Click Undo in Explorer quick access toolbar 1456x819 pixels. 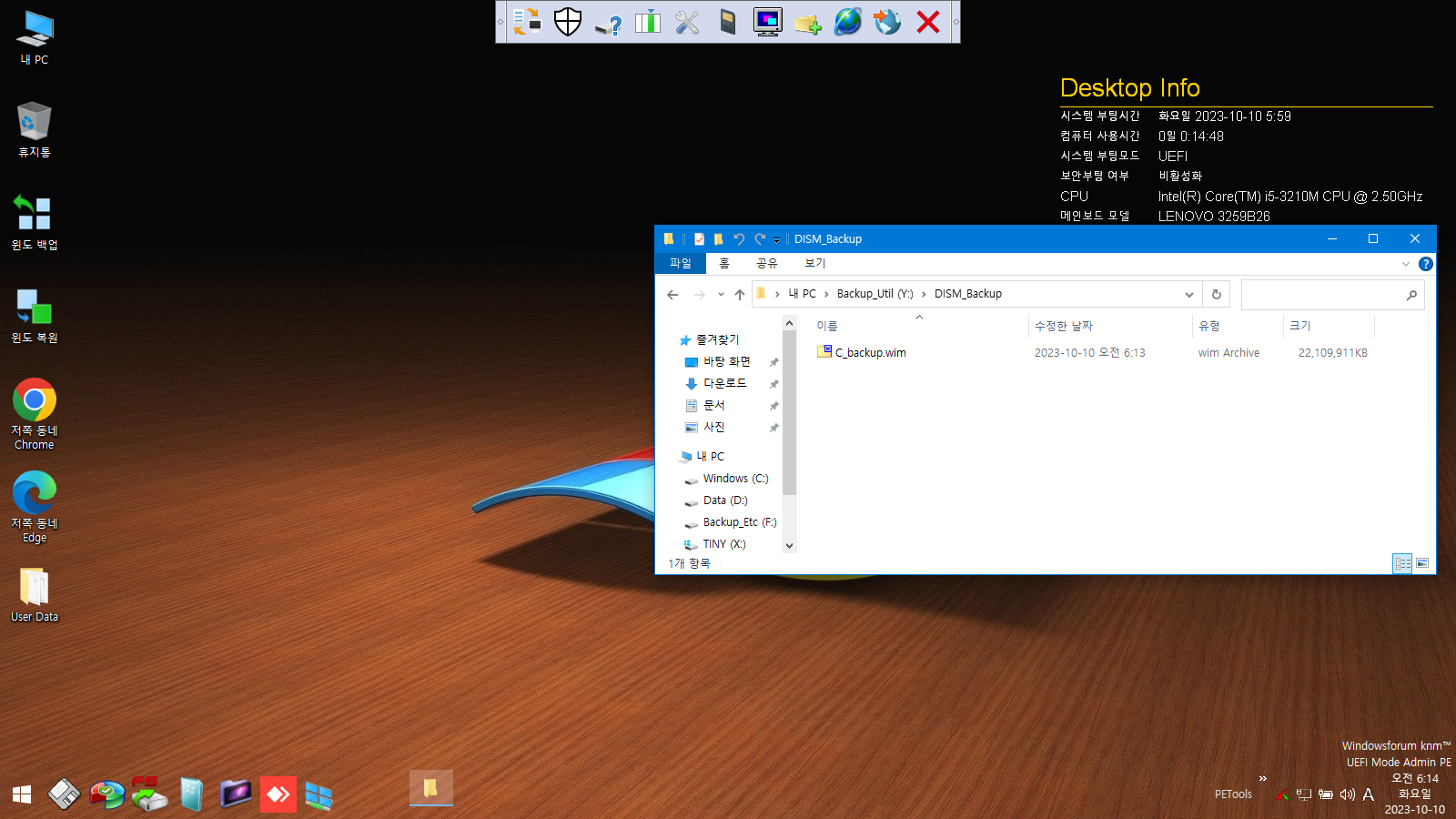[739, 239]
